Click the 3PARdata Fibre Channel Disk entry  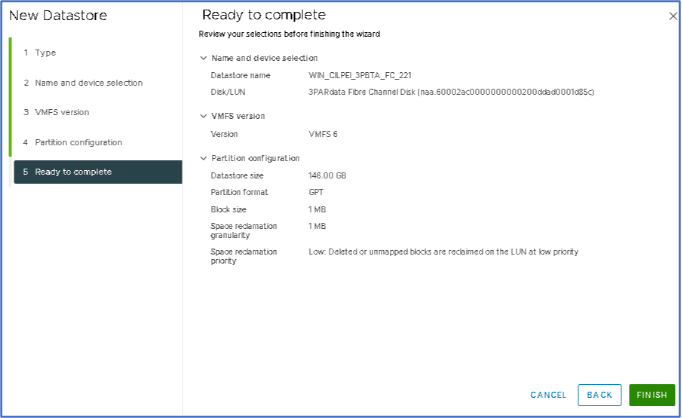452,92
